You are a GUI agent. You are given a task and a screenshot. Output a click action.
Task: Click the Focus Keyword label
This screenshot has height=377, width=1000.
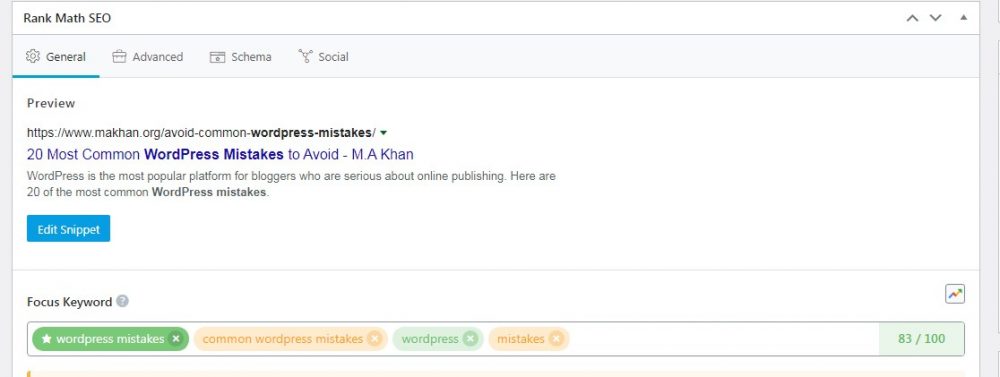click(x=70, y=302)
